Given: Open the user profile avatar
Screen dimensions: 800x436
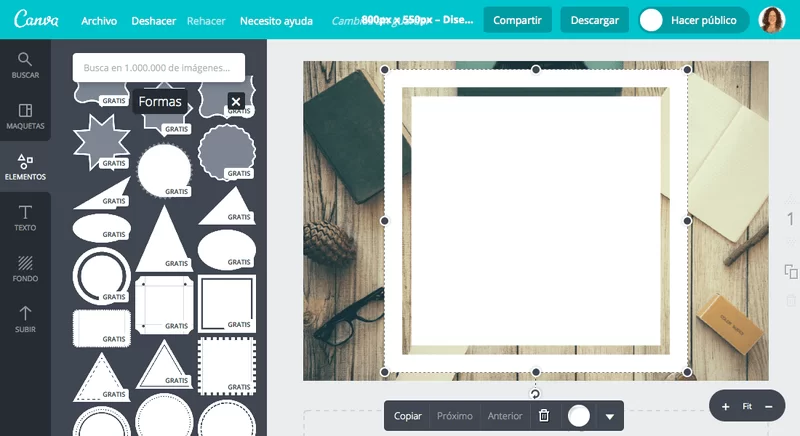Looking at the screenshot, I should point(772,20).
